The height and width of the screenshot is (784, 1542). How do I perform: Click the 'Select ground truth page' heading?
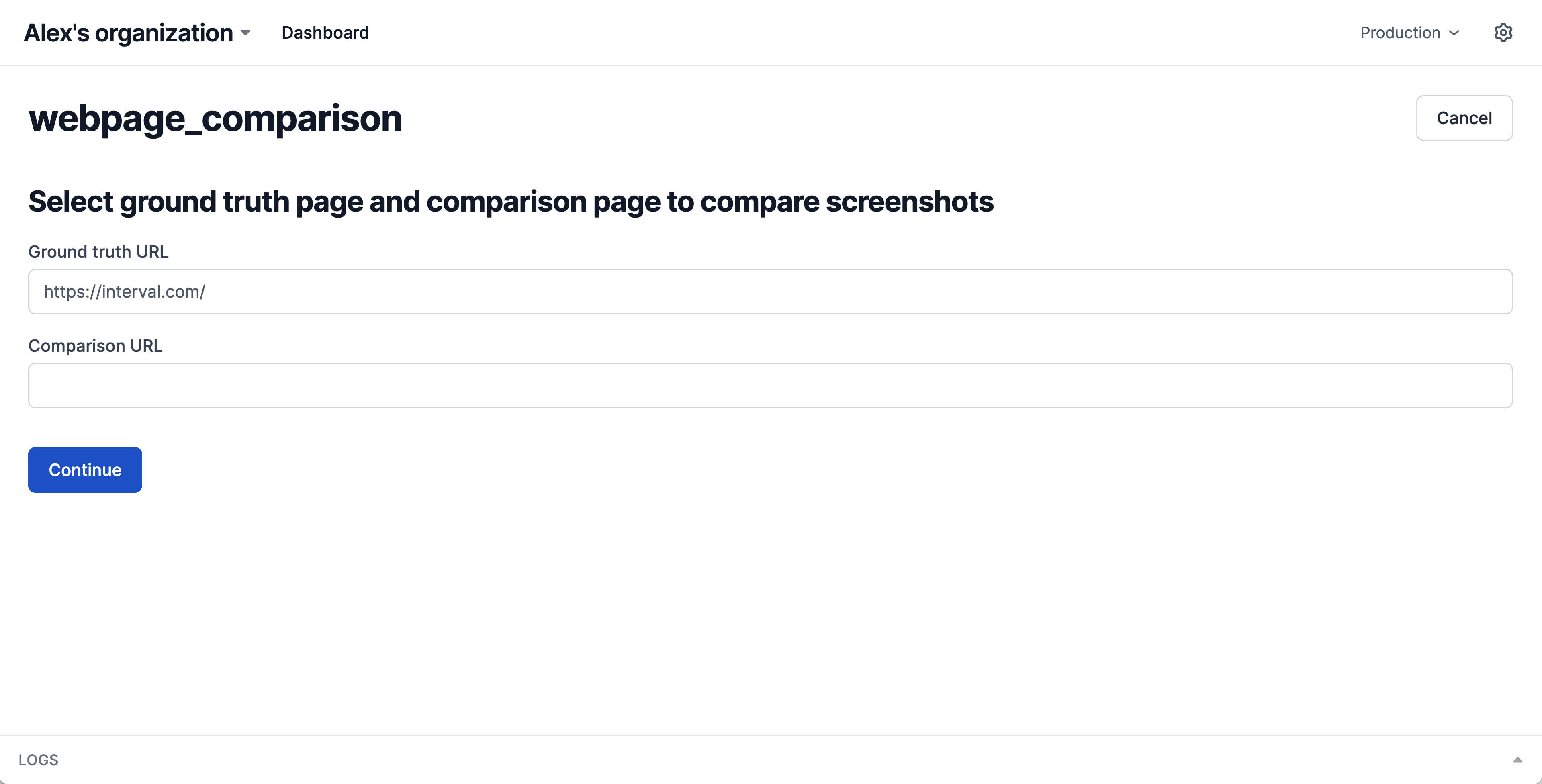(x=510, y=202)
